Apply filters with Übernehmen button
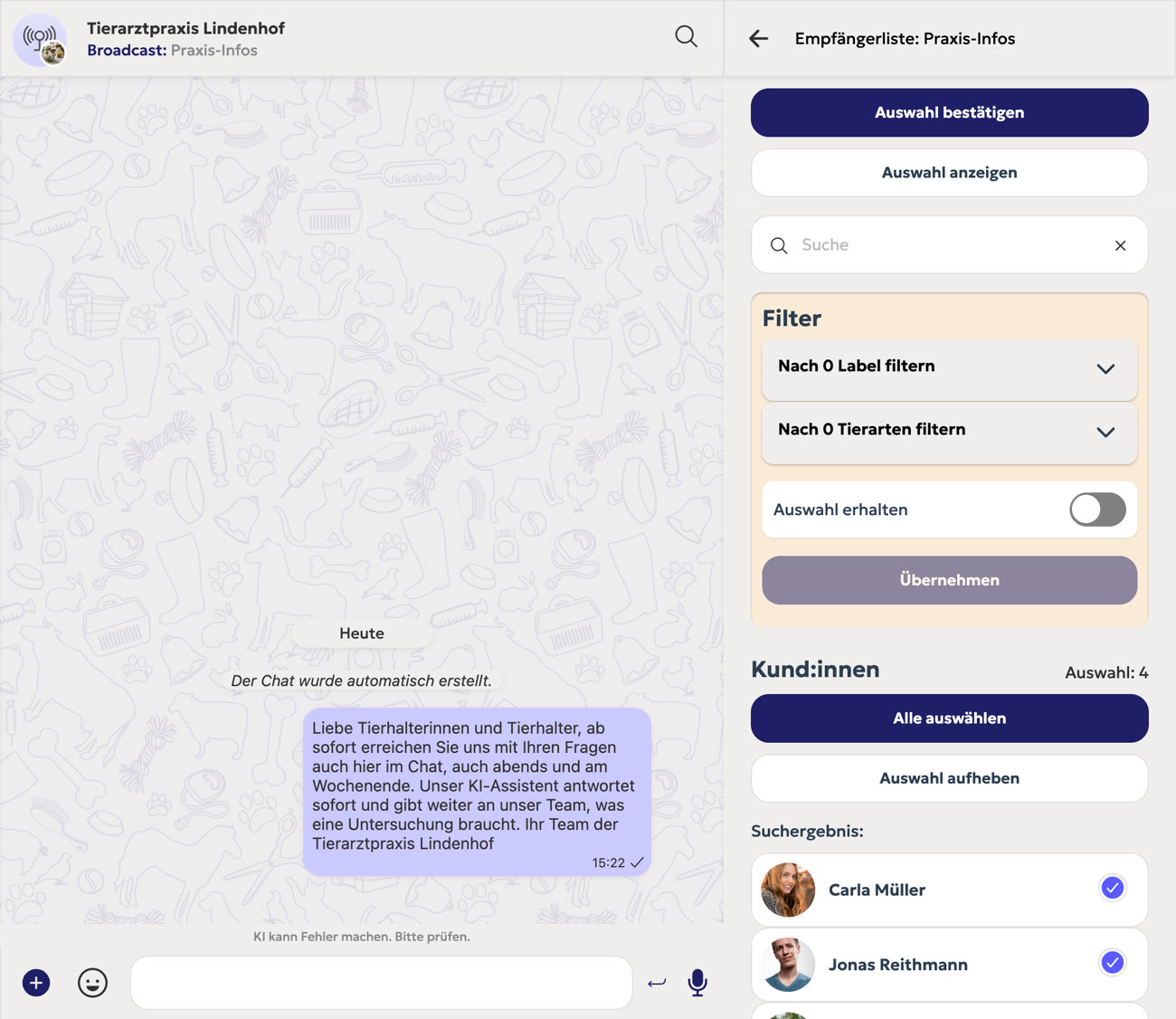The height and width of the screenshot is (1019, 1176). [x=950, y=580]
